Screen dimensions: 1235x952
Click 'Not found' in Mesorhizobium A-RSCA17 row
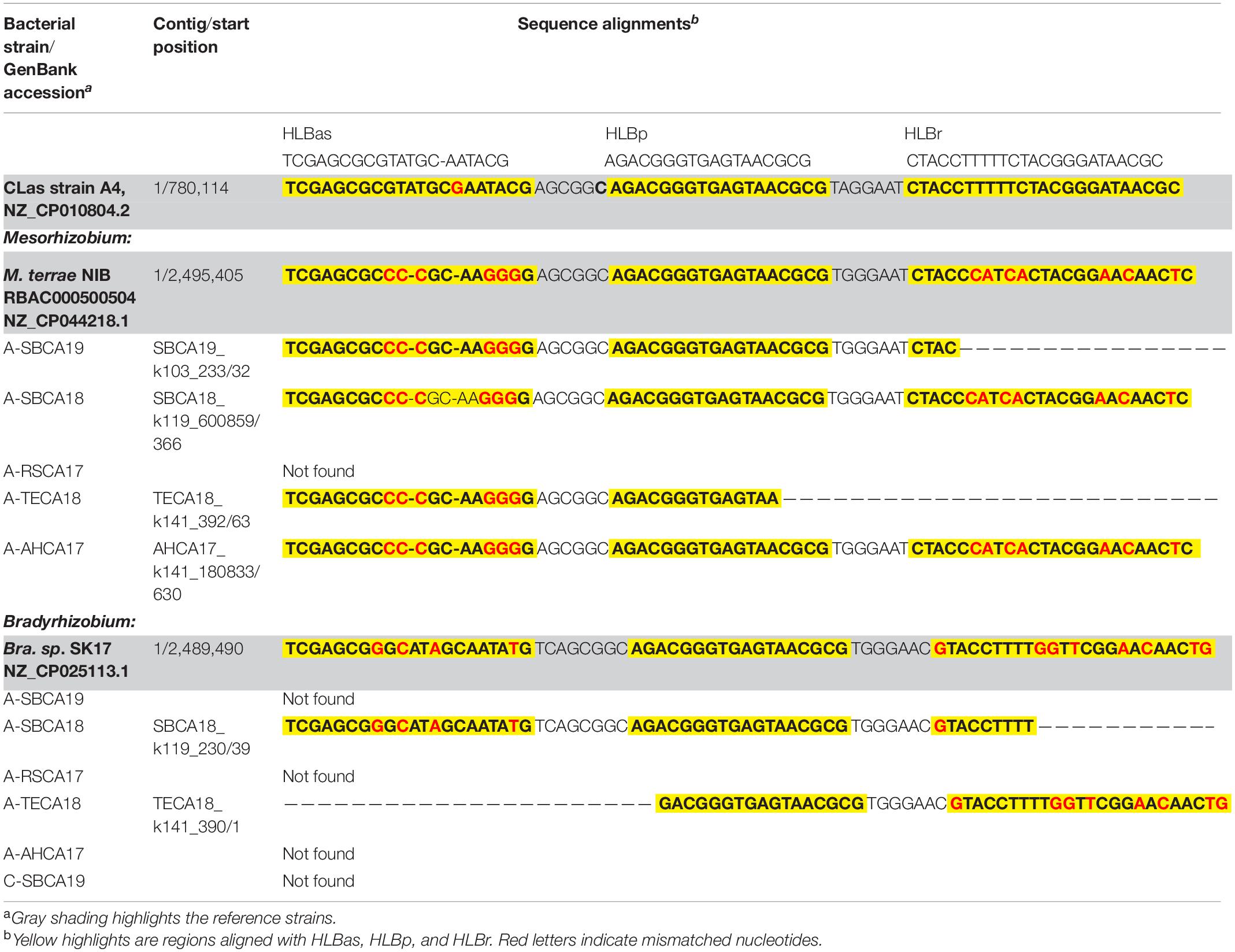[x=318, y=471]
